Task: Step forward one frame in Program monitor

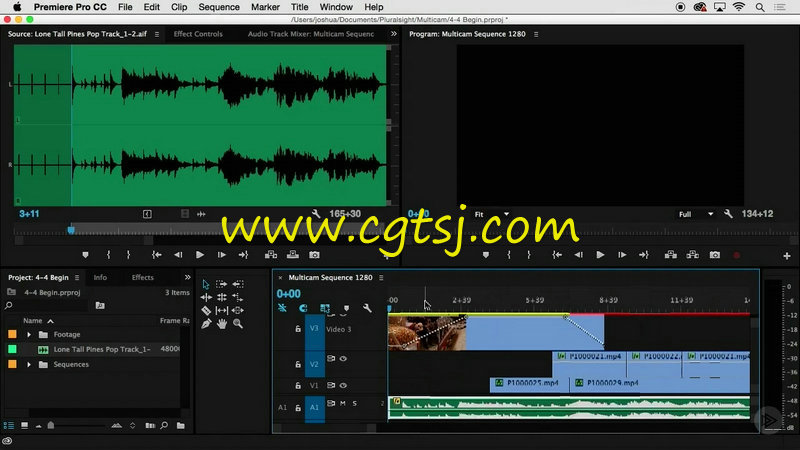Action: pos(622,255)
